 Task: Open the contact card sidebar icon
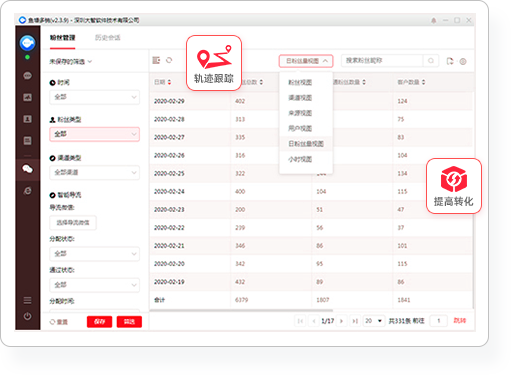(27, 119)
